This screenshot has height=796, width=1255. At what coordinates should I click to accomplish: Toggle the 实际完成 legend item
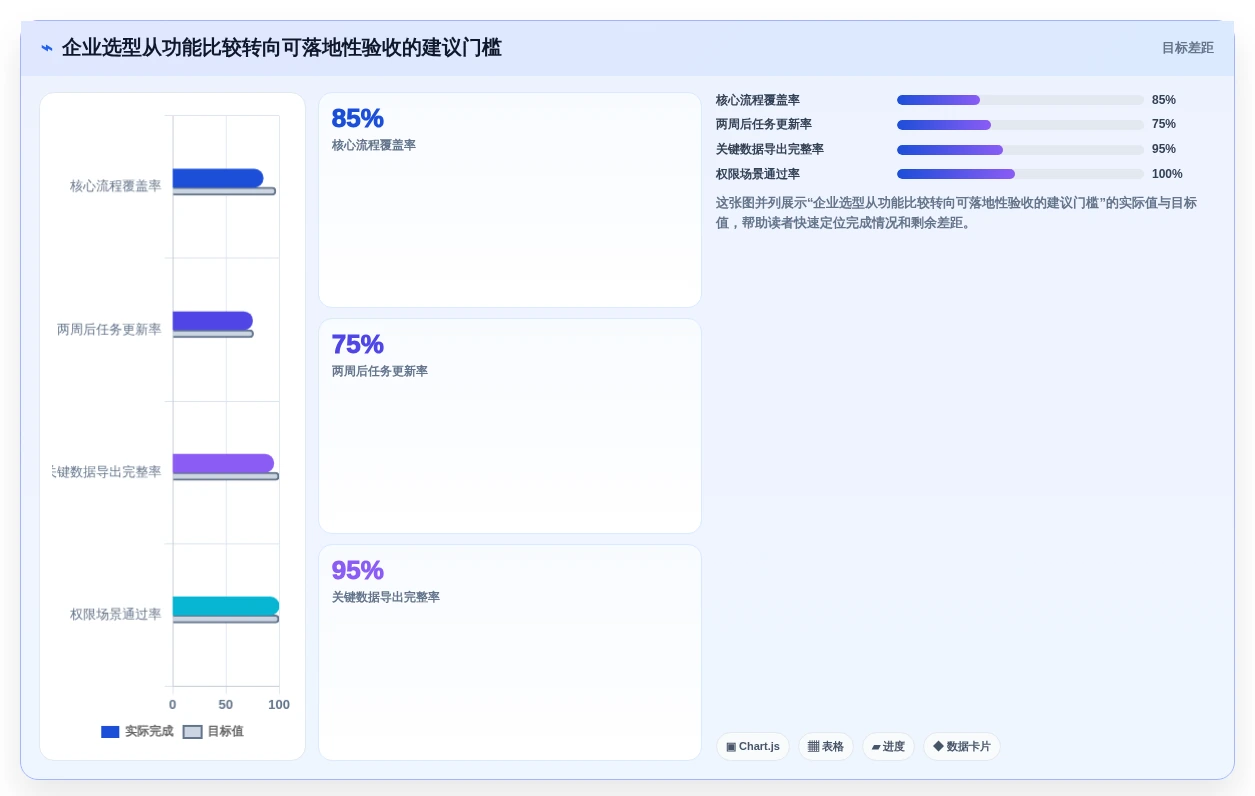coord(137,731)
